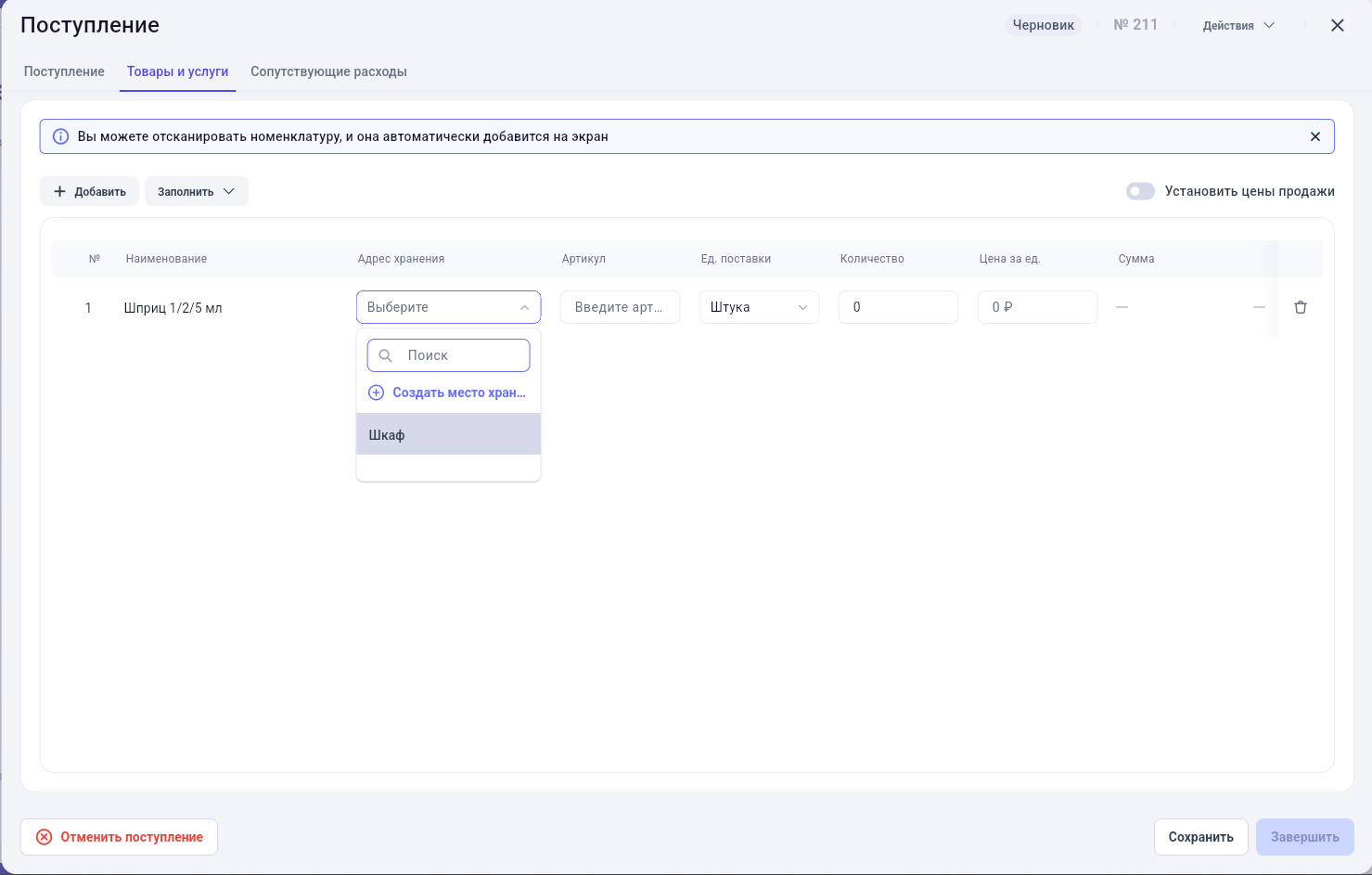Click the Завершить button

[x=1304, y=837]
